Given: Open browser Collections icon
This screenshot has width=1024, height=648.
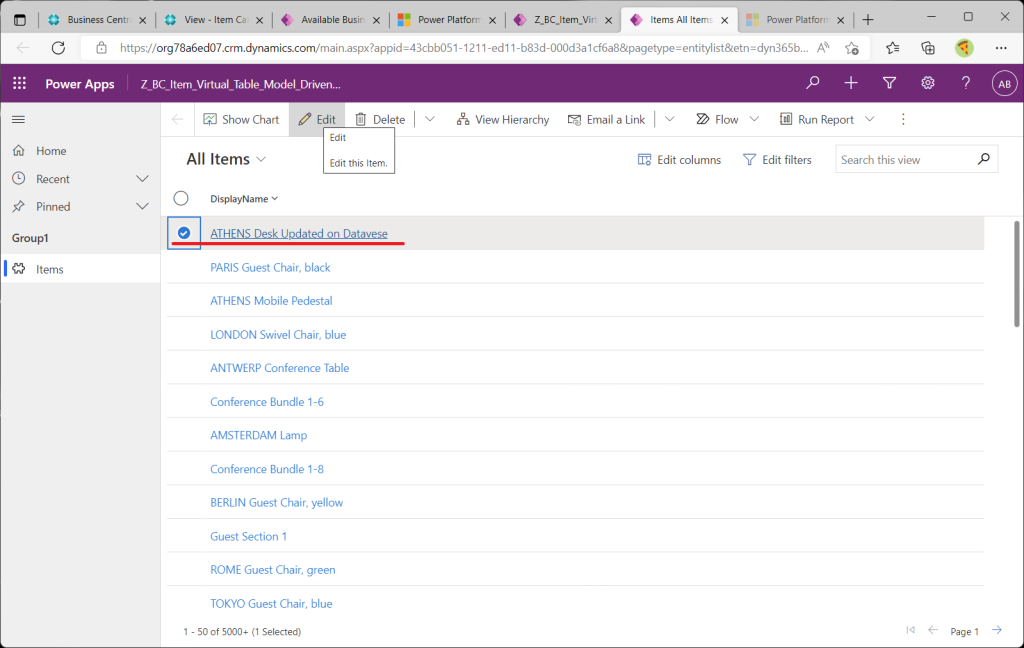Looking at the screenshot, I should (928, 48).
